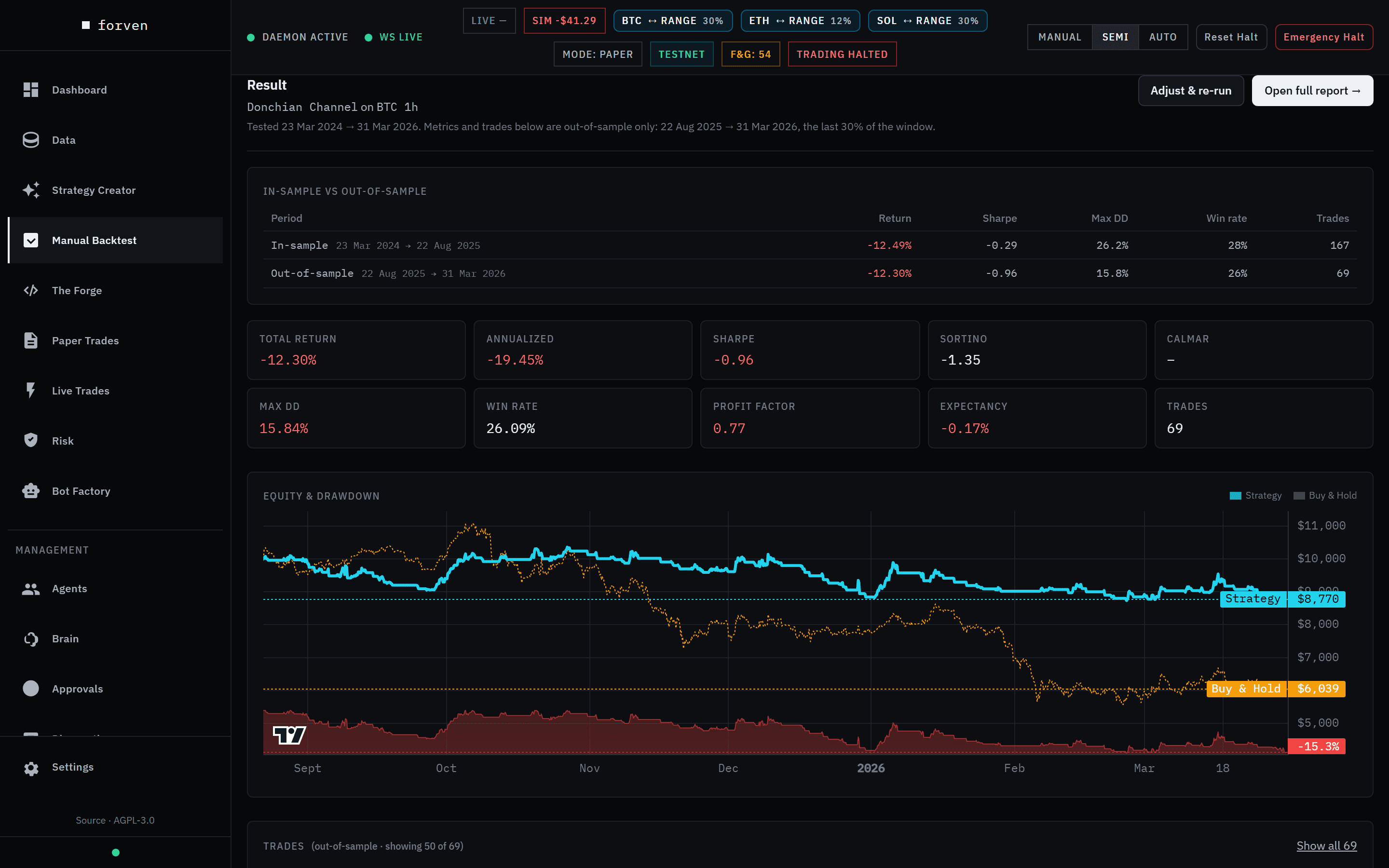This screenshot has width=1389, height=868.
Task: Open Strategy Creator page label
Action: click(x=94, y=190)
